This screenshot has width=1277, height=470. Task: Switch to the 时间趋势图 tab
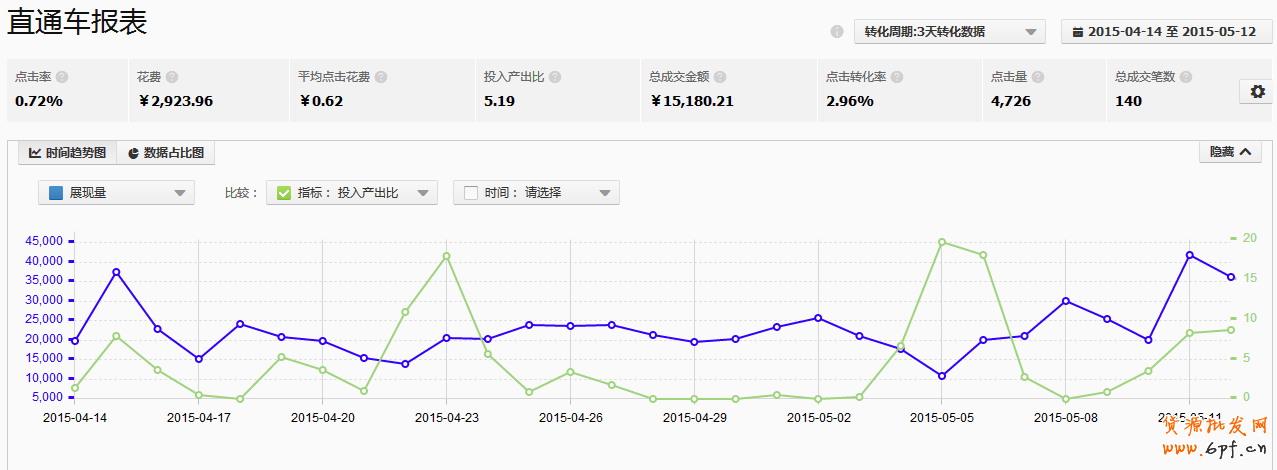tap(67, 153)
